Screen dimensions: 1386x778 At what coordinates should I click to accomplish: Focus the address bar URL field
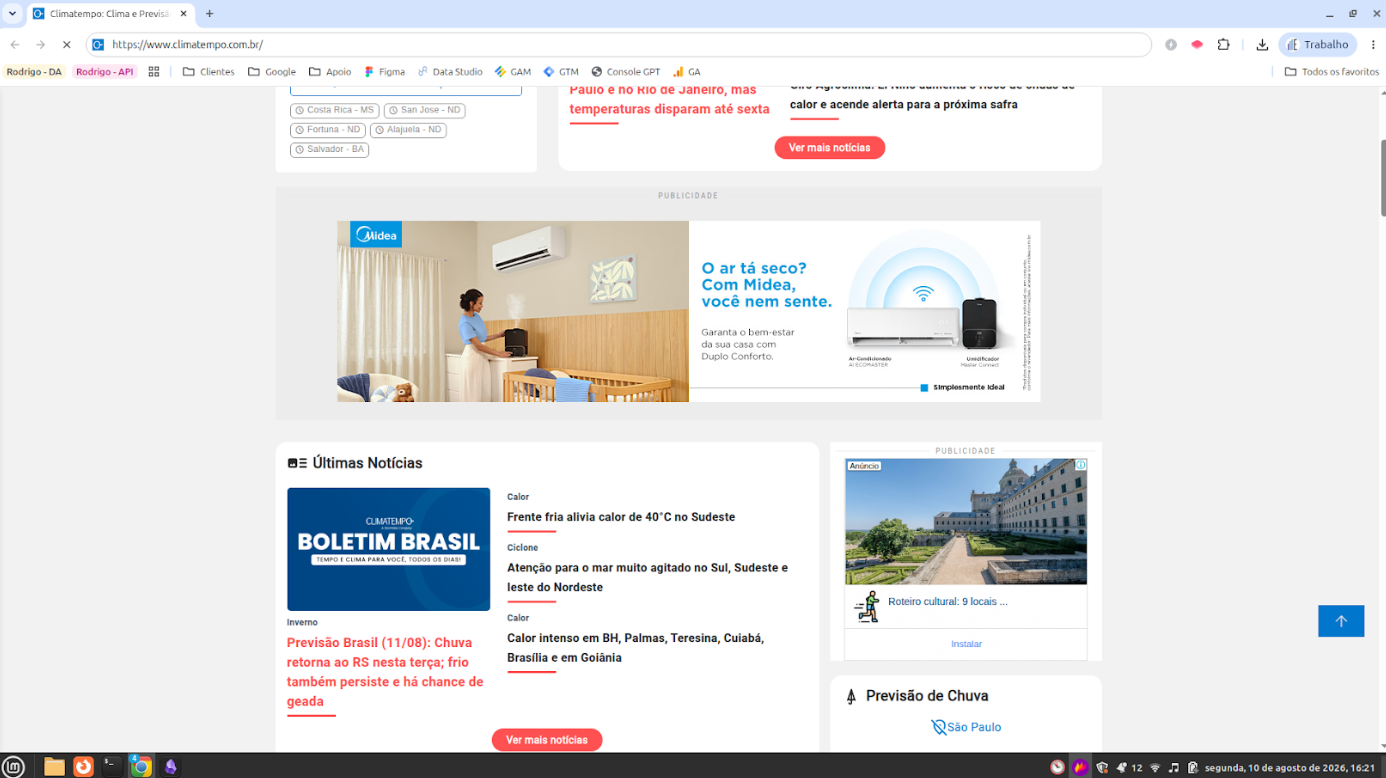click(620, 44)
